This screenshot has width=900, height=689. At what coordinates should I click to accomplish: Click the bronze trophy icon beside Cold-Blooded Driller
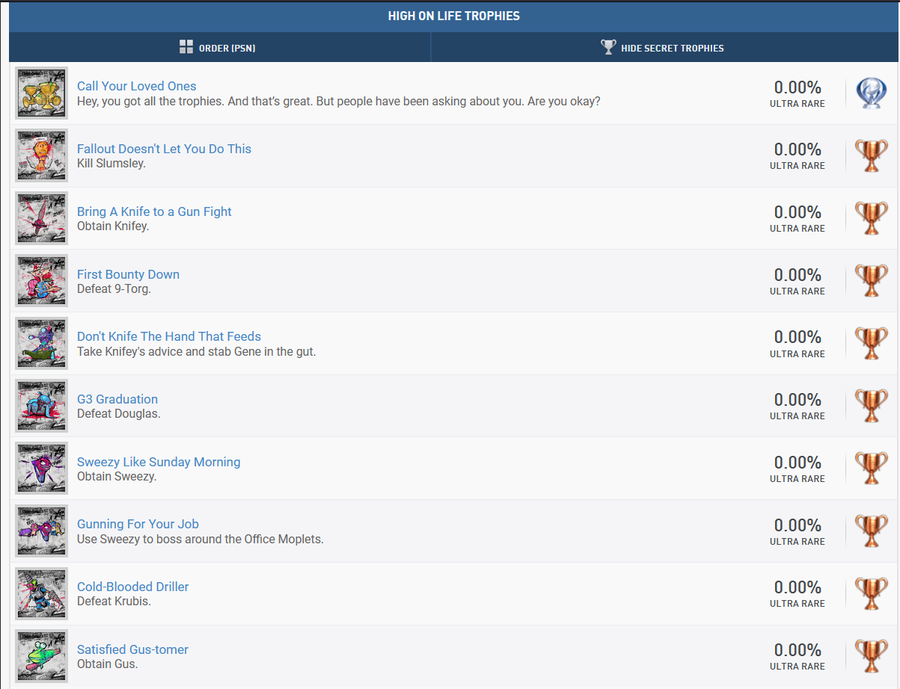[x=871, y=594]
